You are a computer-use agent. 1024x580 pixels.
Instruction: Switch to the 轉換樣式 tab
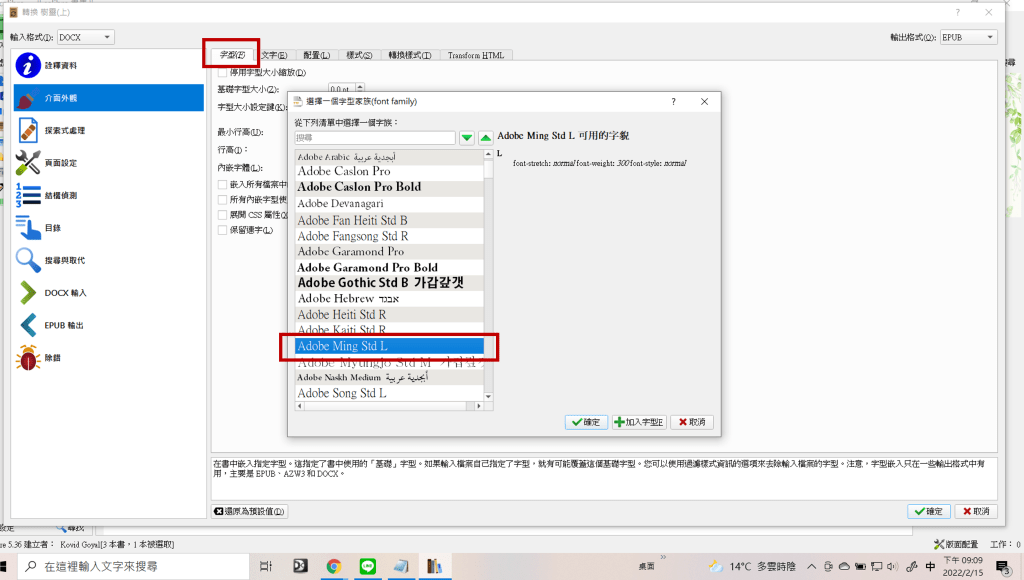pyautogui.click(x=409, y=55)
